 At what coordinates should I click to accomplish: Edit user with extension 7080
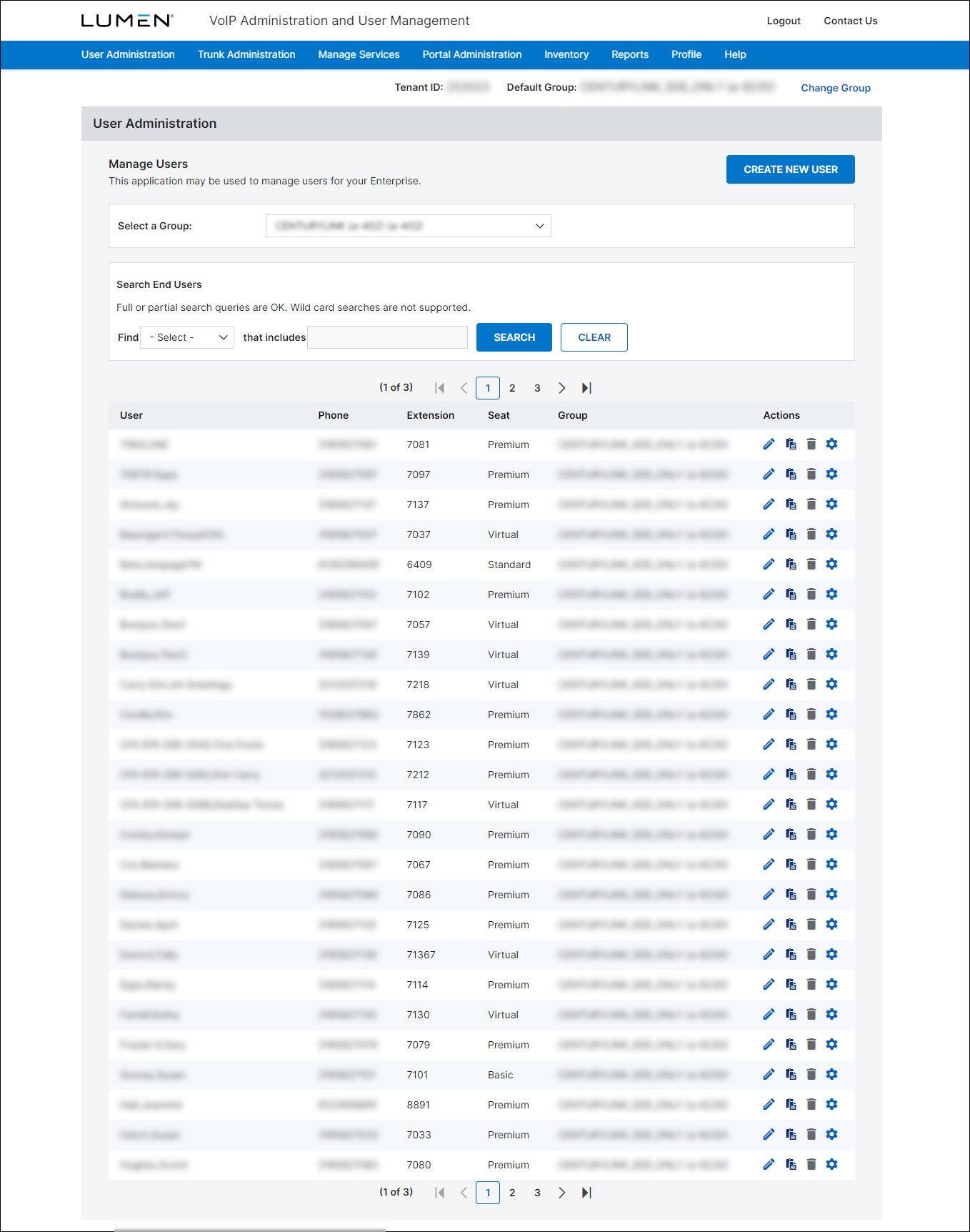point(769,1165)
